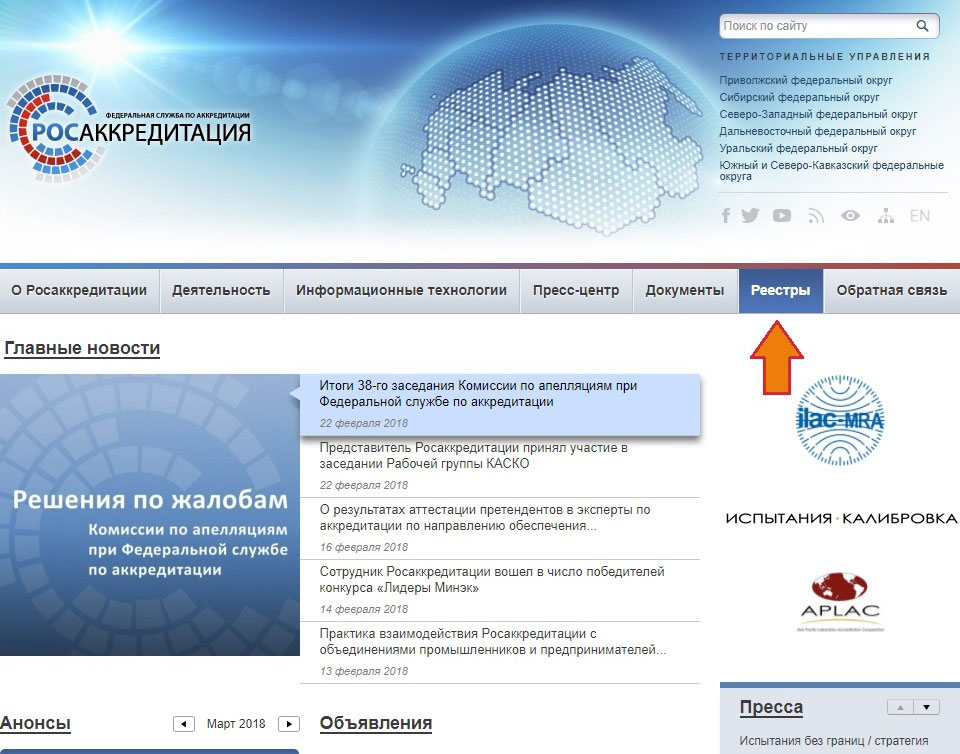Open the Пресса heading link

coord(771,707)
